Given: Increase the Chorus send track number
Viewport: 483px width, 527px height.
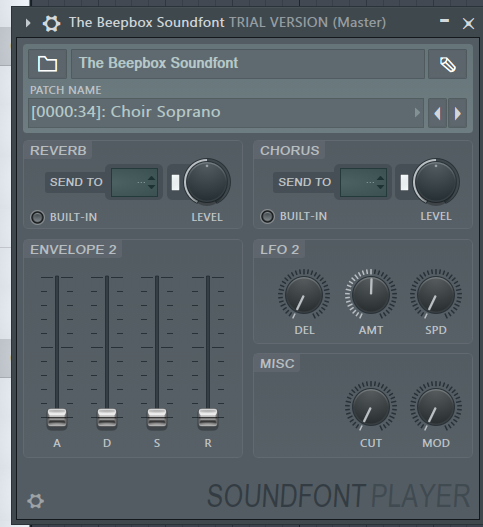Looking at the screenshot, I should coord(380,178).
